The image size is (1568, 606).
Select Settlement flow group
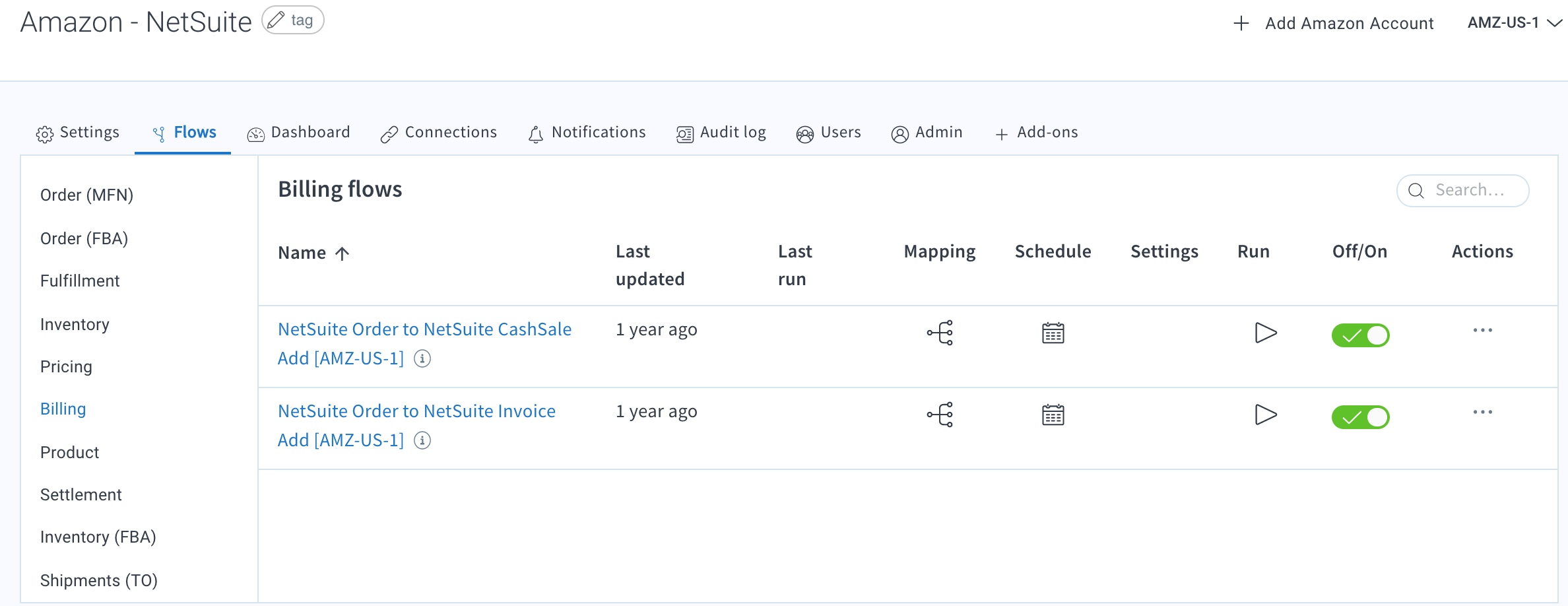[81, 494]
